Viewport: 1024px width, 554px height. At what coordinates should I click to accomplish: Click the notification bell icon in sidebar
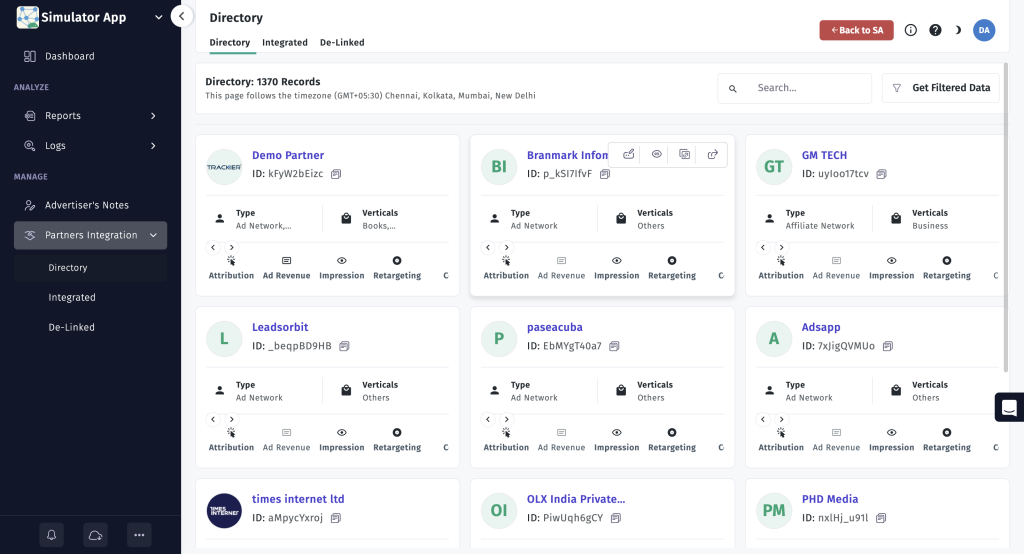[52, 535]
